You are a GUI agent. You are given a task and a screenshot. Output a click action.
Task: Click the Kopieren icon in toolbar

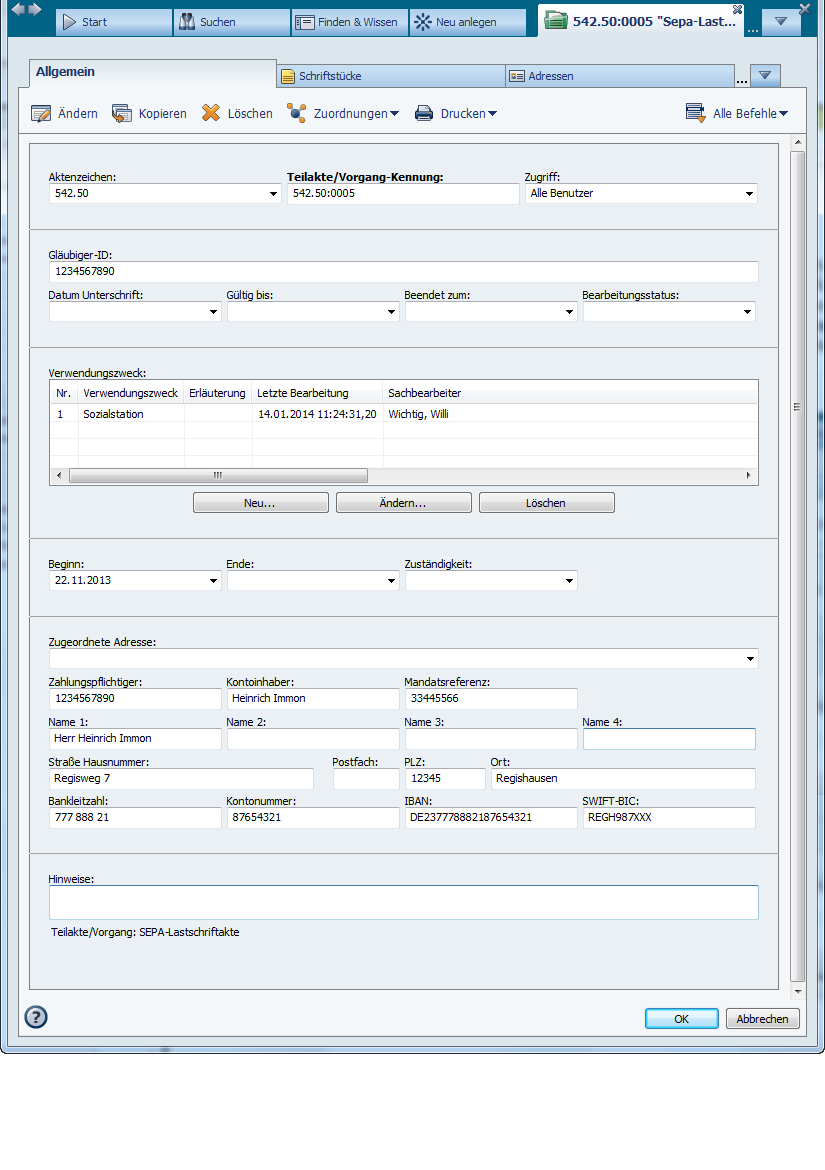tap(122, 114)
